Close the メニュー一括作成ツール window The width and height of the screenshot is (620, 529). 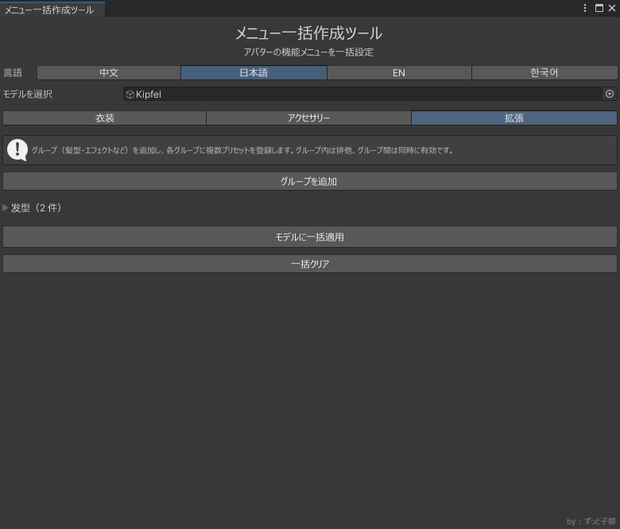(x=612, y=8)
